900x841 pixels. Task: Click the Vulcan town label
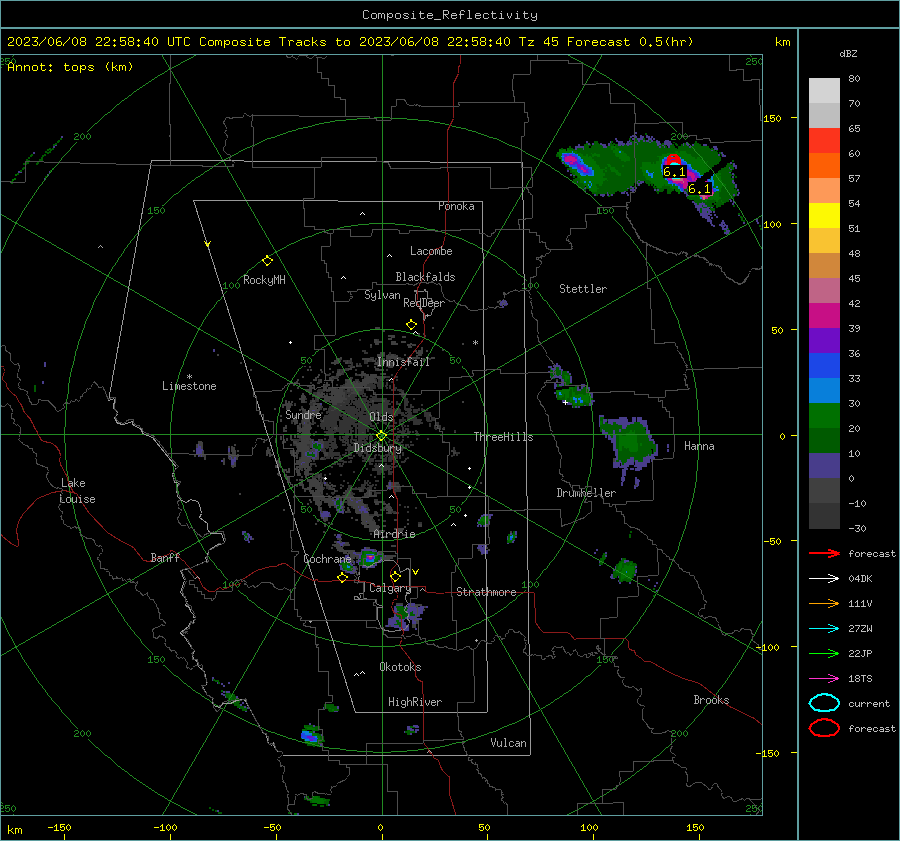[x=509, y=743]
